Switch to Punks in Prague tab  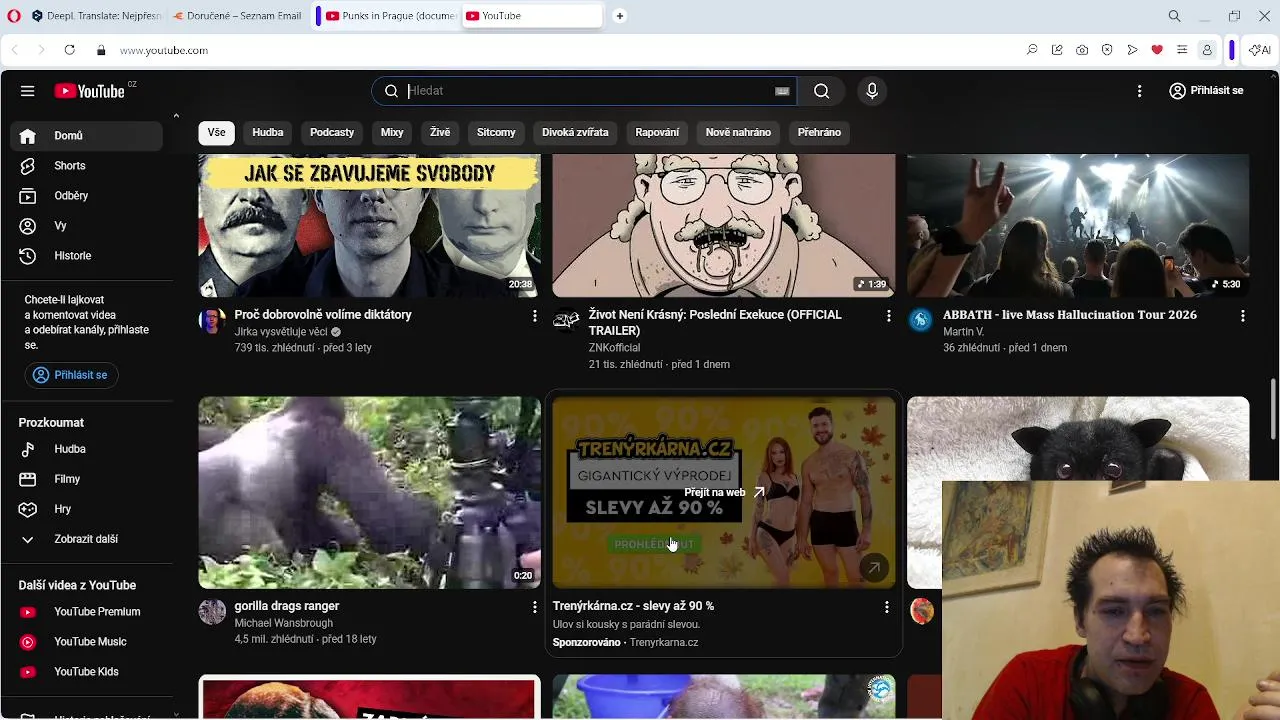390,16
